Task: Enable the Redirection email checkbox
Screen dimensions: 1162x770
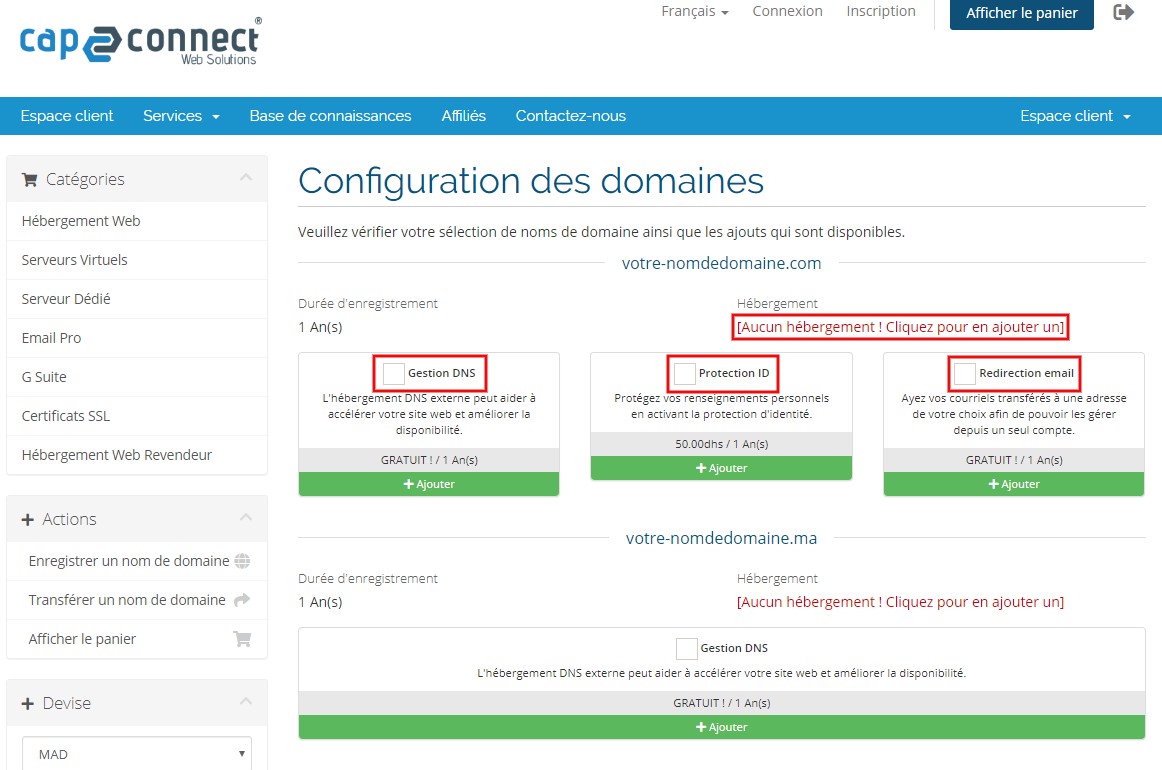Action: click(964, 374)
